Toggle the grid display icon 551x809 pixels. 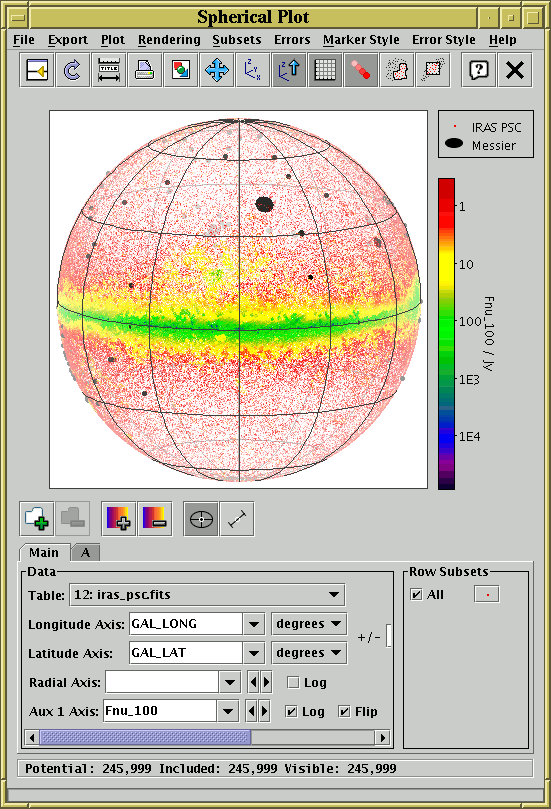pyautogui.click(x=325, y=70)
